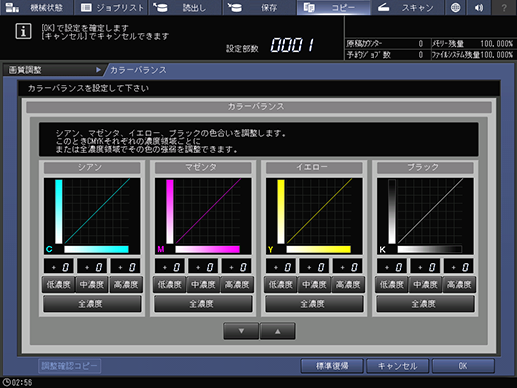The height and width of the screenshot is (388, 517).
Task: Select 中濃度 under マゼンタ
Action: tap(203, 285)
